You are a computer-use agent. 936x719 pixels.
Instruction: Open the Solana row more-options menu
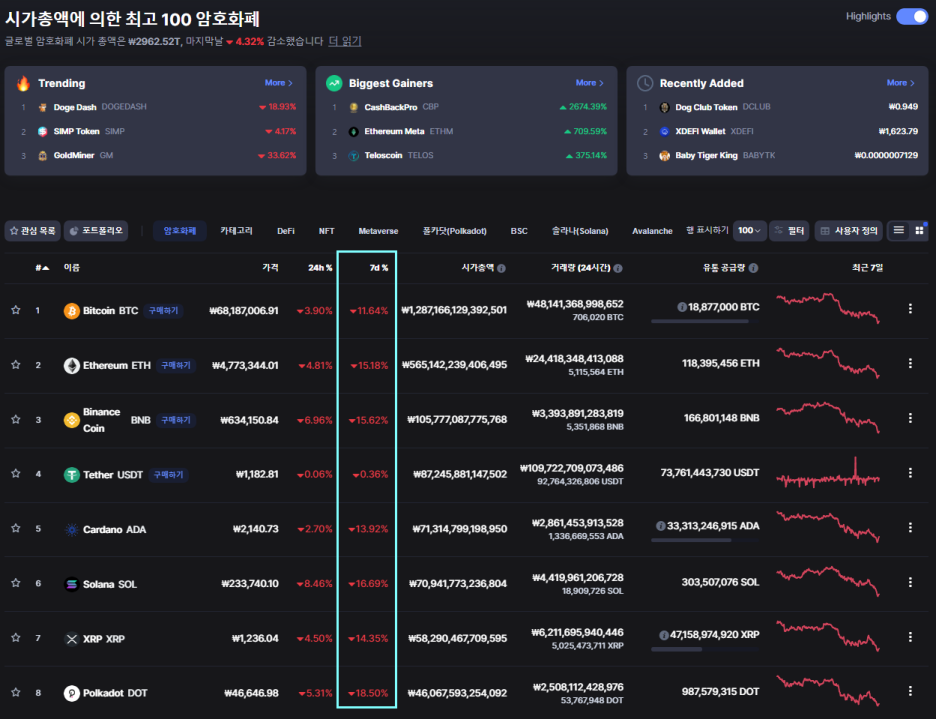coord(910,582)
